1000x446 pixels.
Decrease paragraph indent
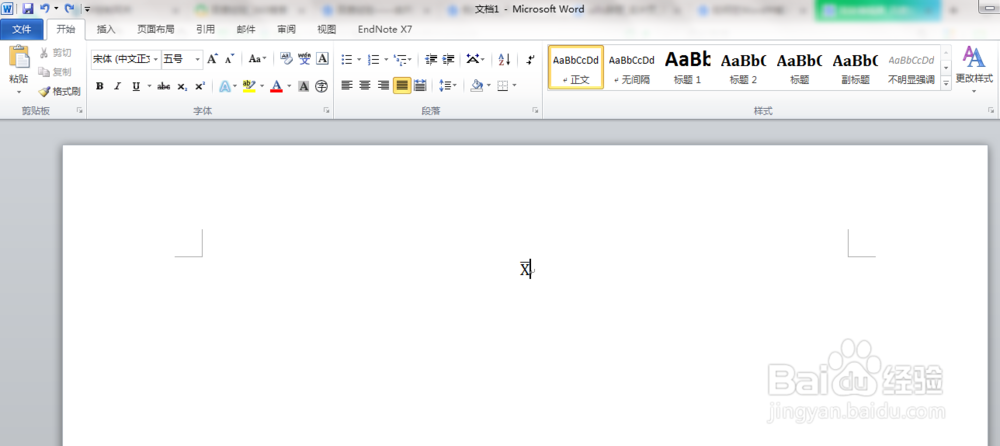431,59
